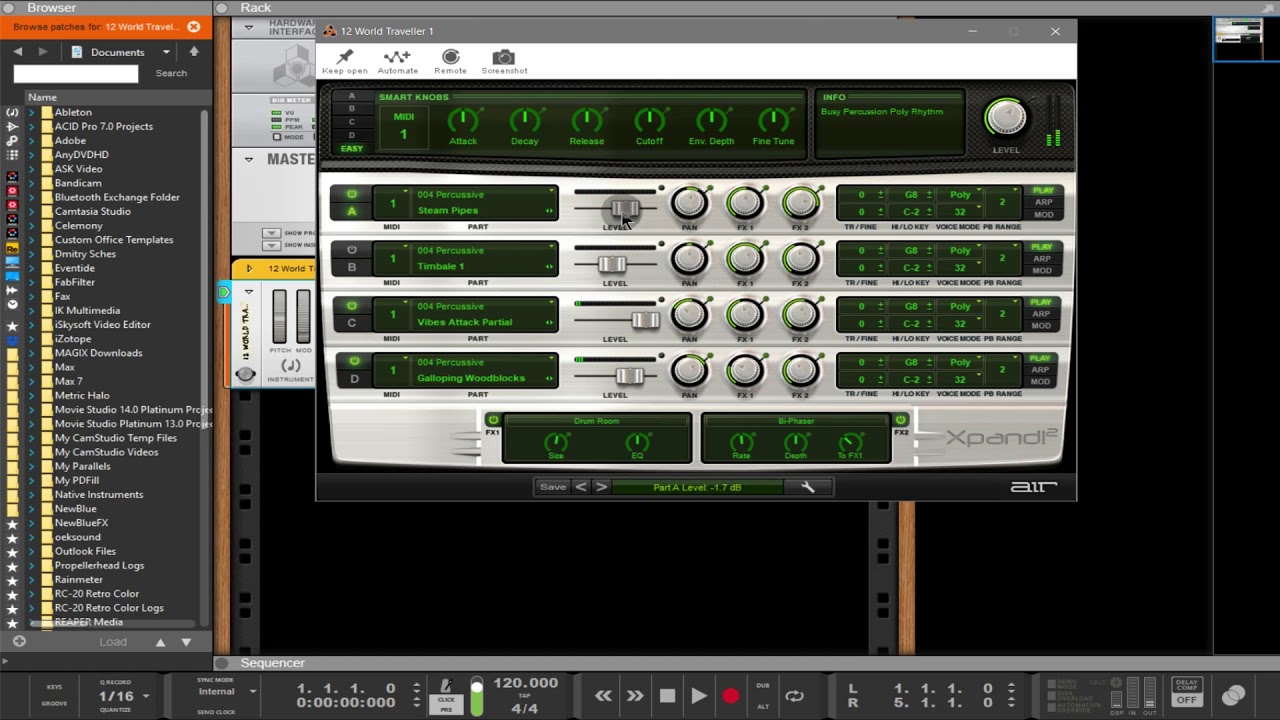Go back in the browser navigation
The width and height of the screenshot is (1280, 720).
pos(17,52)
